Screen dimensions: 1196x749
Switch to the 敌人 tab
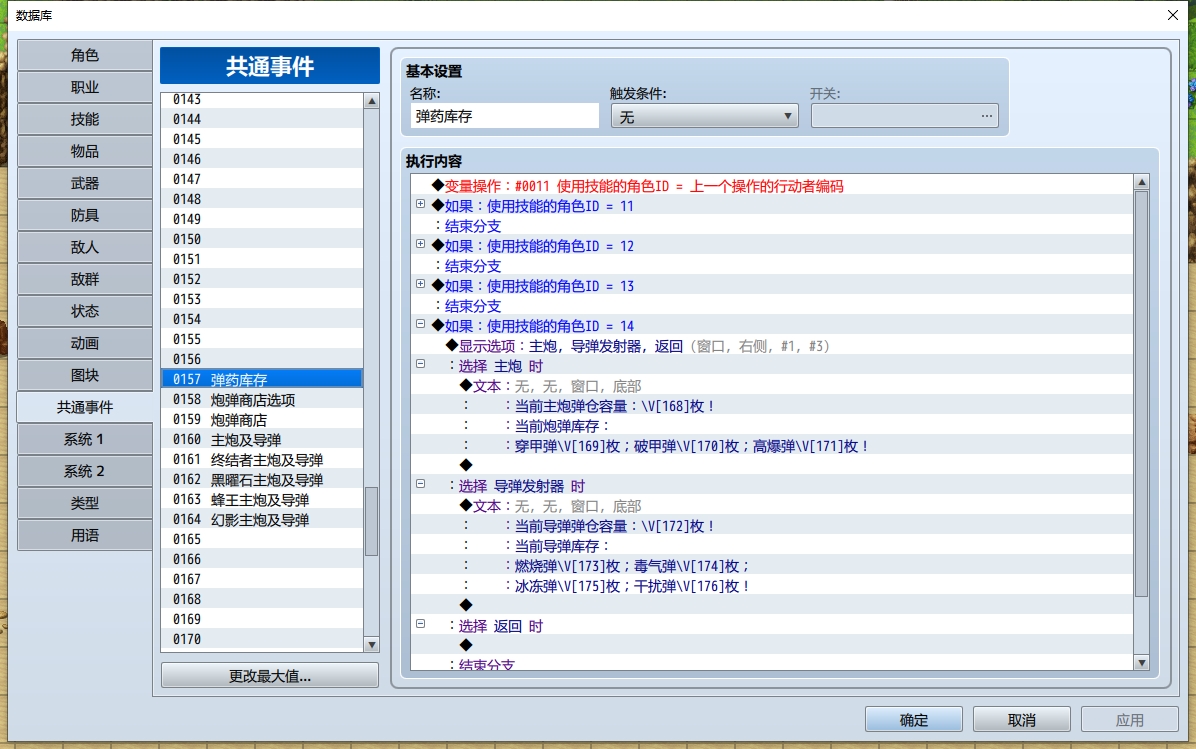click(x=85, y=248)
